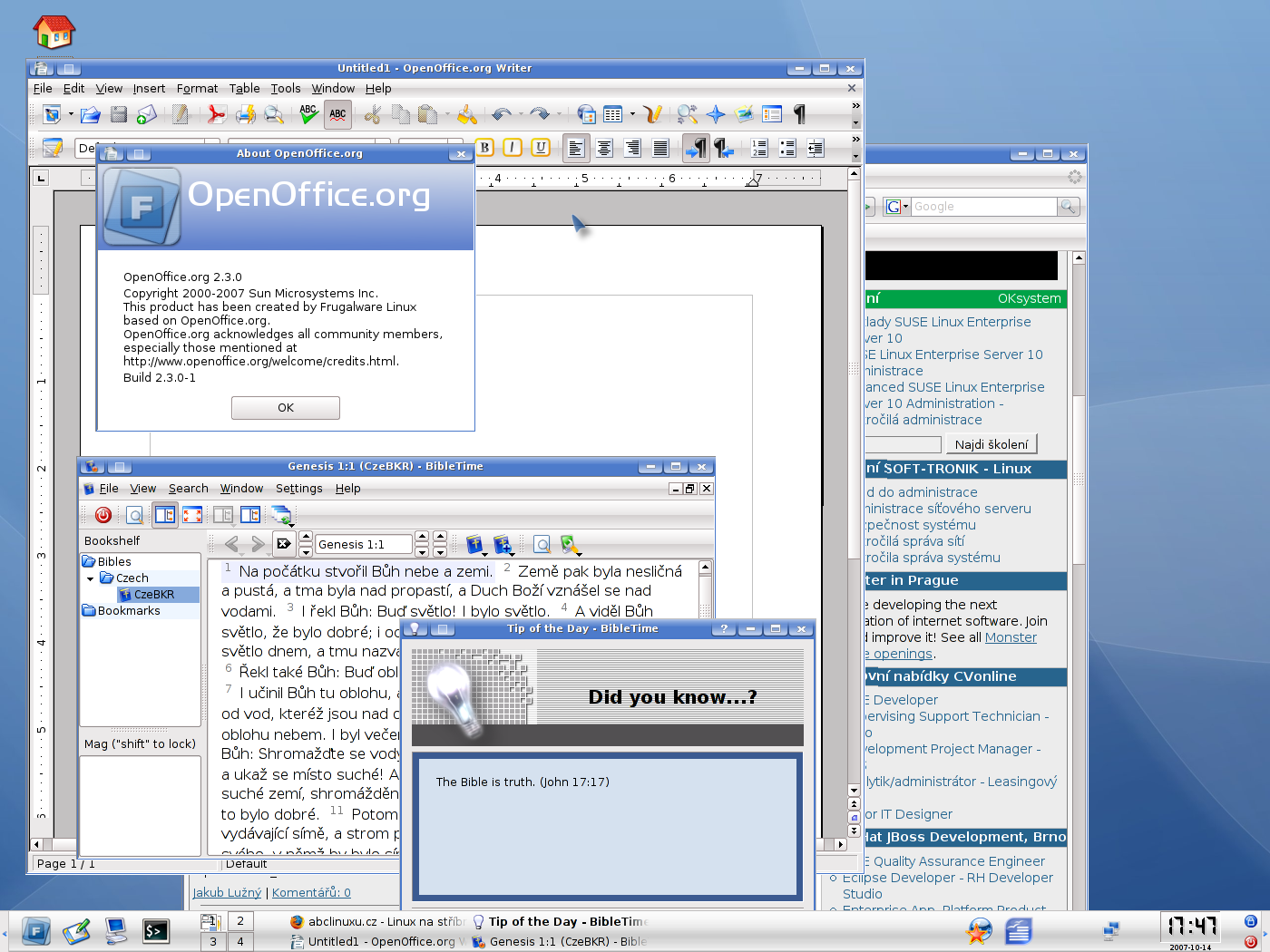Viewport: 1270px width, 952px height.
Task: Click the home house icon on the desktop
Action: (54, 32)
